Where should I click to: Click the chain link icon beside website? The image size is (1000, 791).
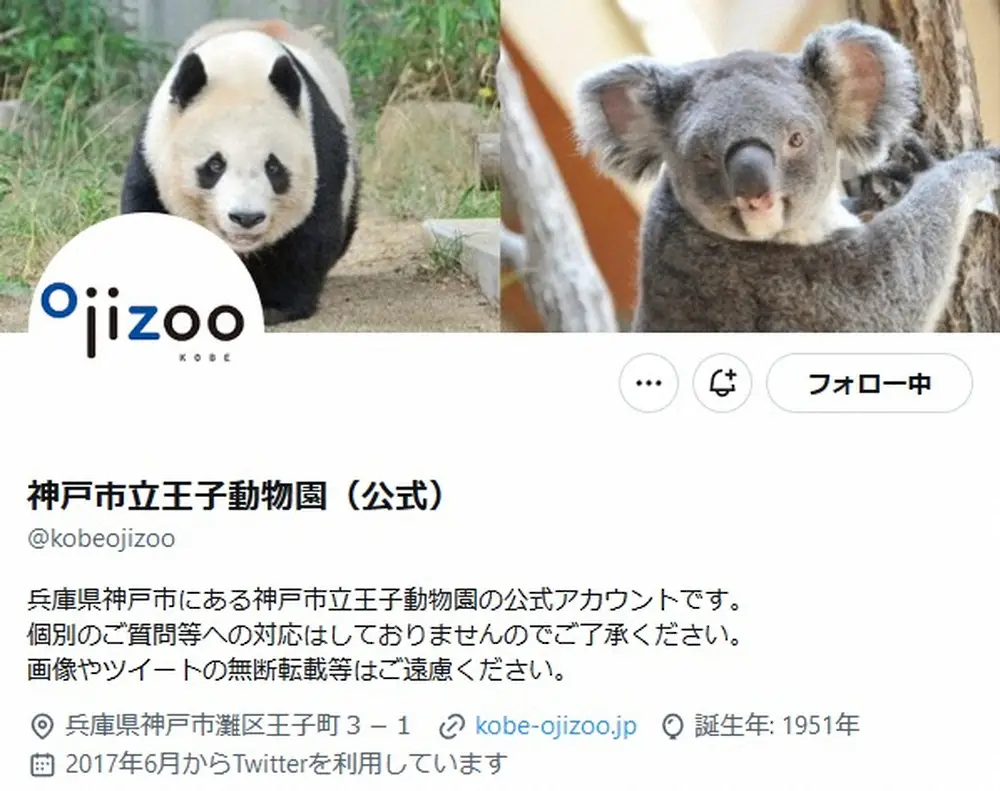pos(452,727)
